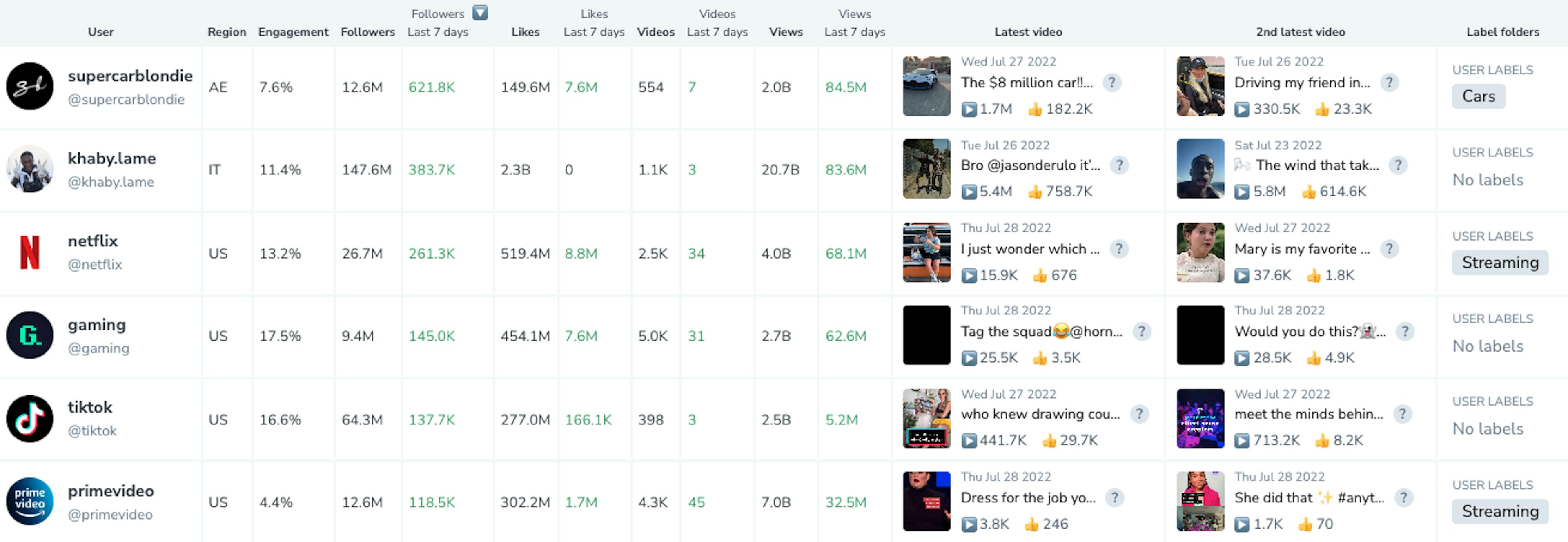Click the 166.1K likes last 7 days value

coord(588,419)
